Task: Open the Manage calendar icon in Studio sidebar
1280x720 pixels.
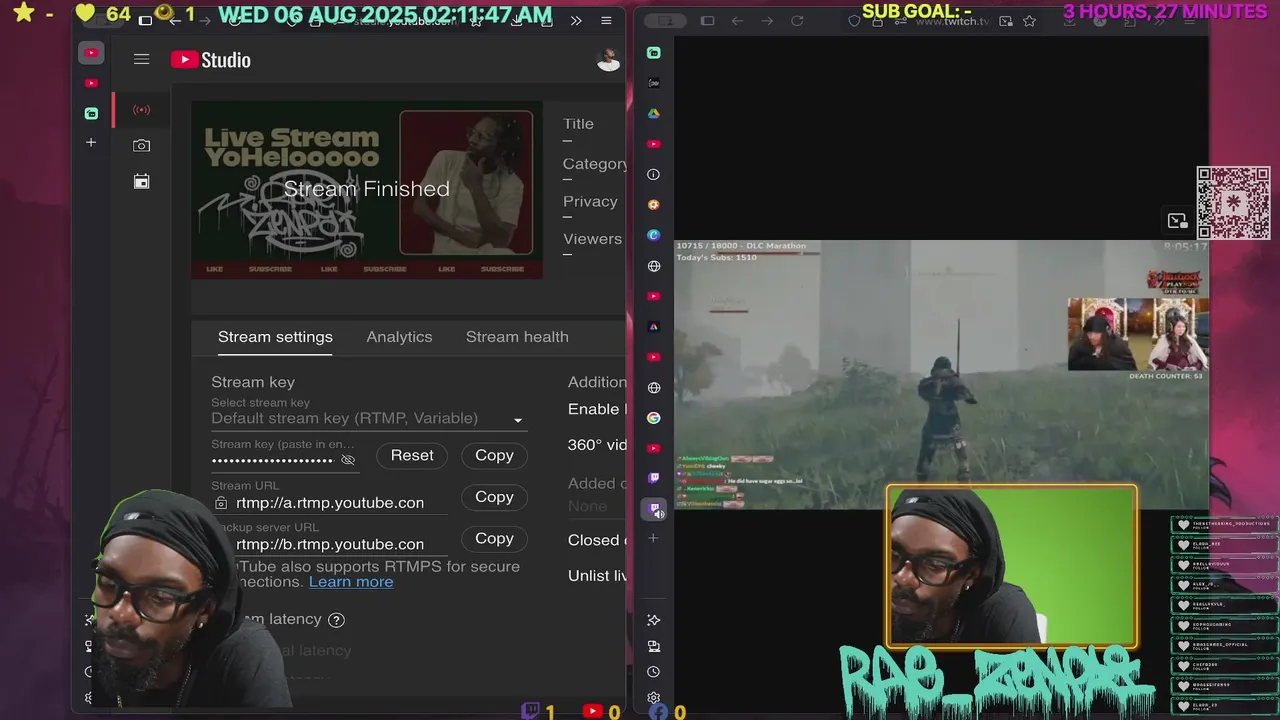Action: [141, 181]
